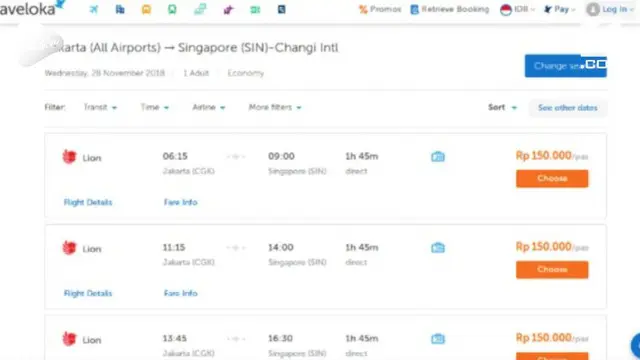640x360 pixels.
Task: Open the Time filter dropdown
Action: (155, 107)
